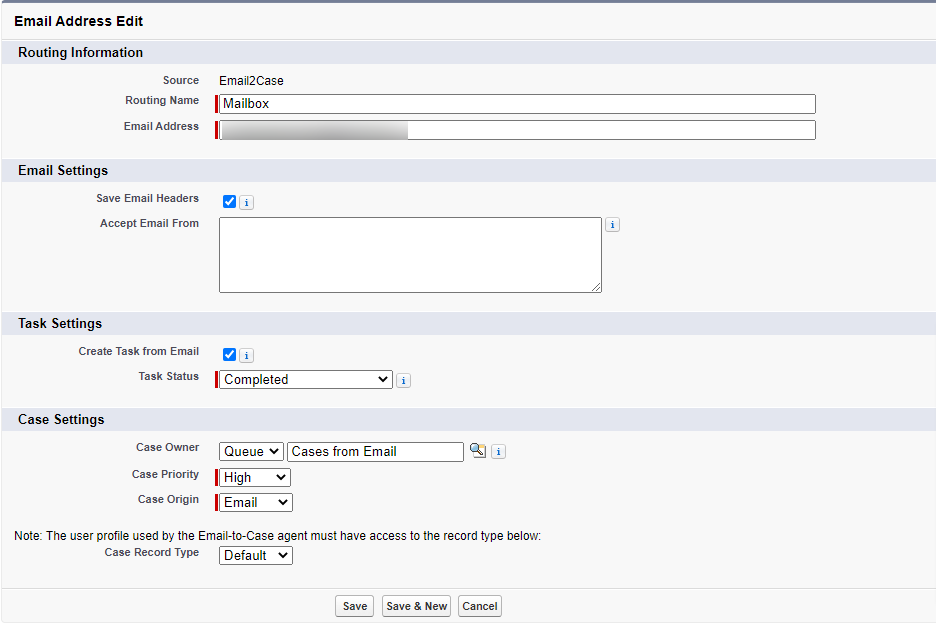This screenshot has width=936, height=623.
Task: Cancel the email address edit
Action: (479, 605)
